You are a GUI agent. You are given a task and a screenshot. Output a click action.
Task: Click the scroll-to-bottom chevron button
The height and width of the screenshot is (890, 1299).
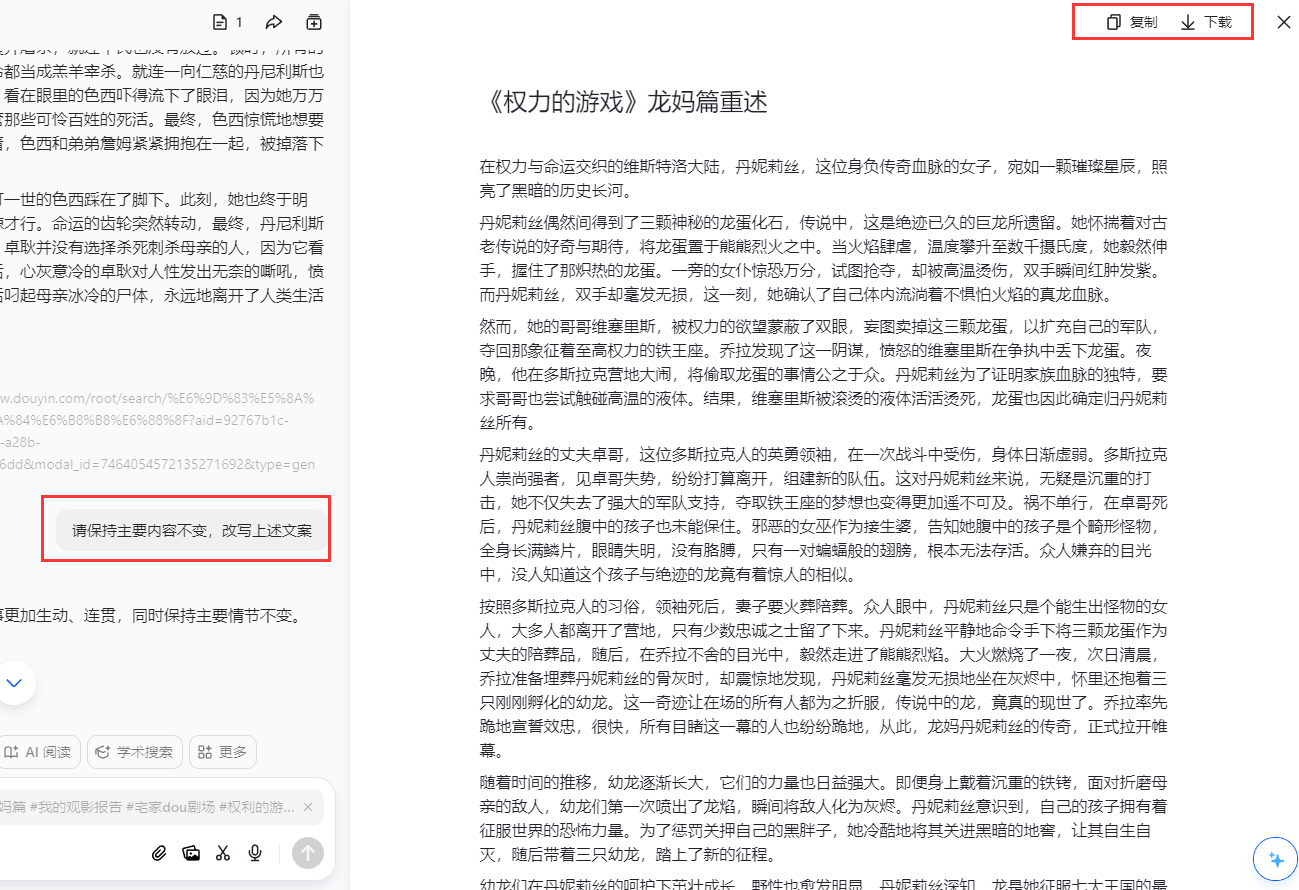[x=15, y=684]
